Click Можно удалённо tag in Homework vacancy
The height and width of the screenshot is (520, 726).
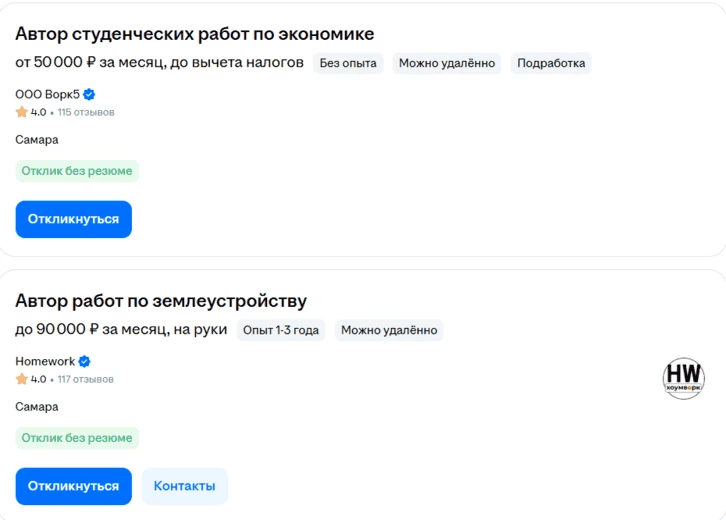pos(389,330)
